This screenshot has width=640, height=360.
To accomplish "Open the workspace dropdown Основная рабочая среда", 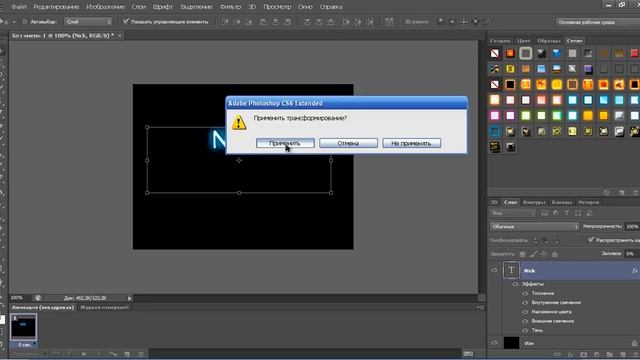I will tap(598, 22).
